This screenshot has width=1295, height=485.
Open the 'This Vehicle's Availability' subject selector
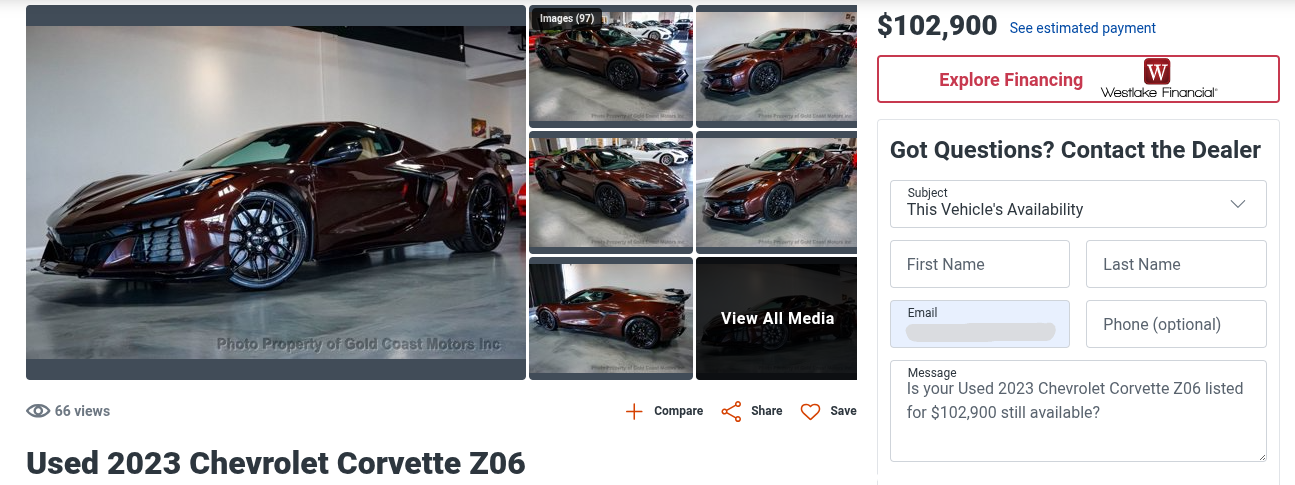coord(1078,204)
